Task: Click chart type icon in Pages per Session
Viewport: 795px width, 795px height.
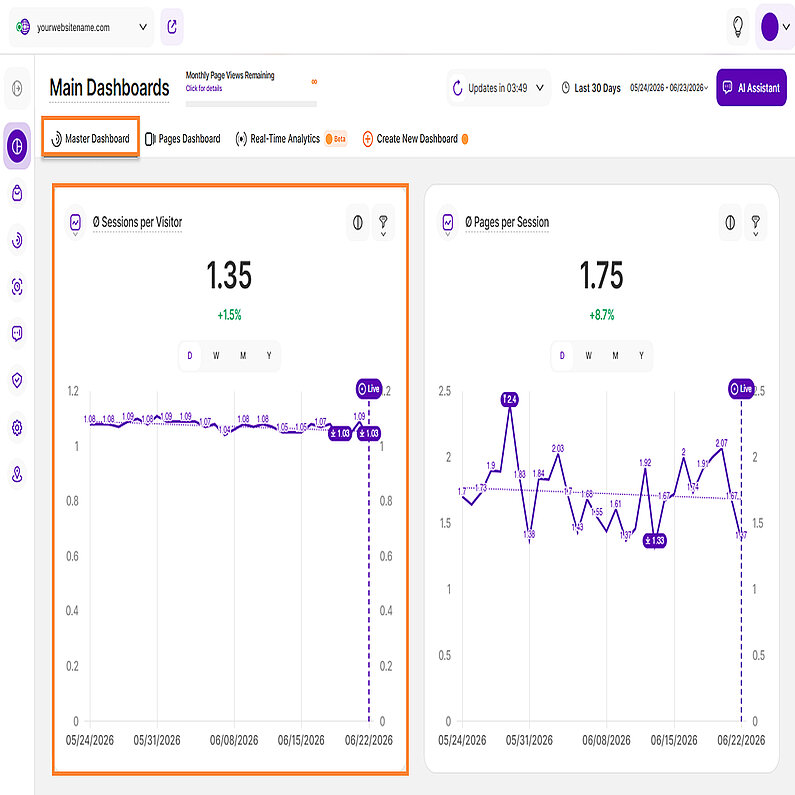Action: point(448,223)
